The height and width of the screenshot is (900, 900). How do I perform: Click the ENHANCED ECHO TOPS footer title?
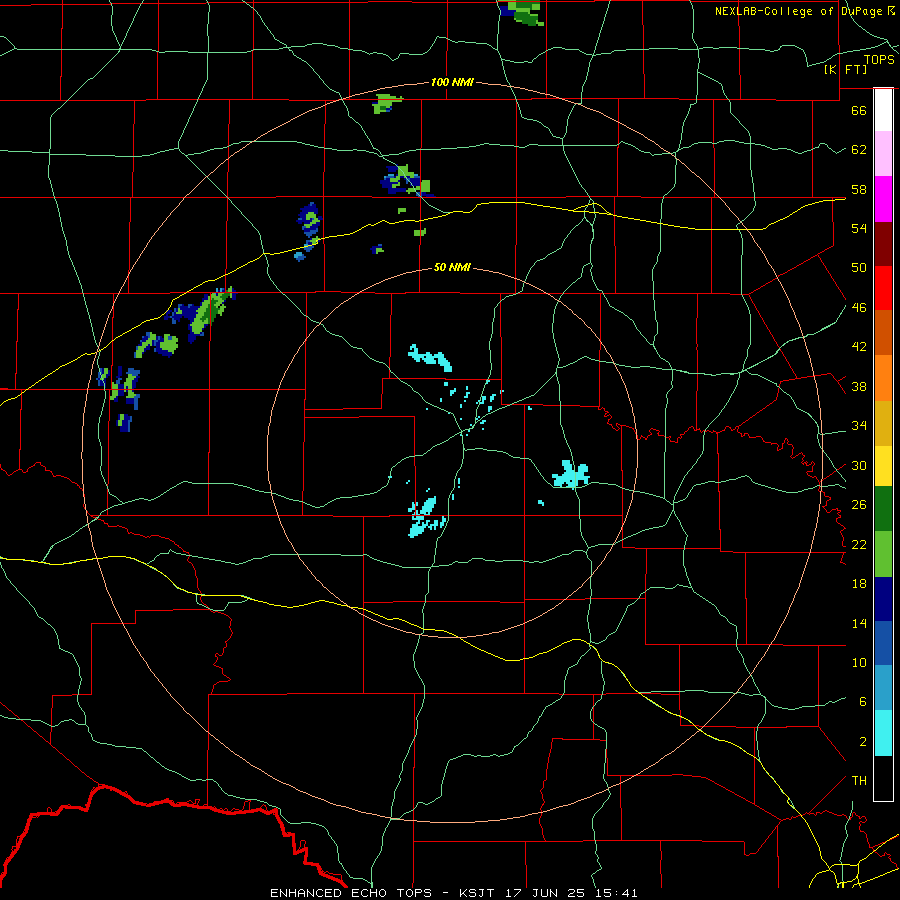tap(351, 893)
